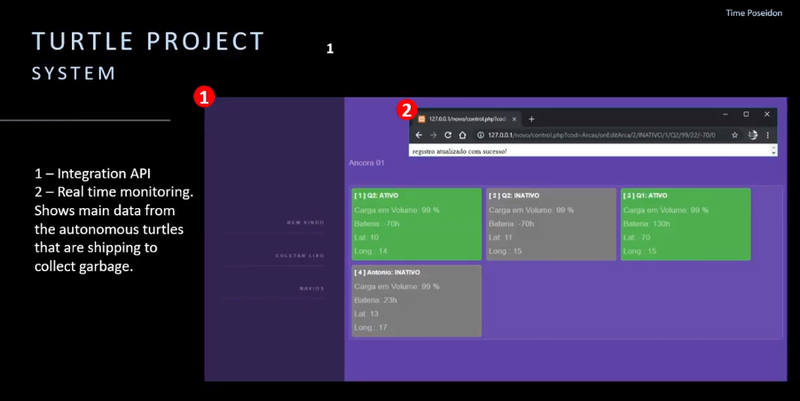Open the NAVIOS sidebar menu item

tap(311, 288)
